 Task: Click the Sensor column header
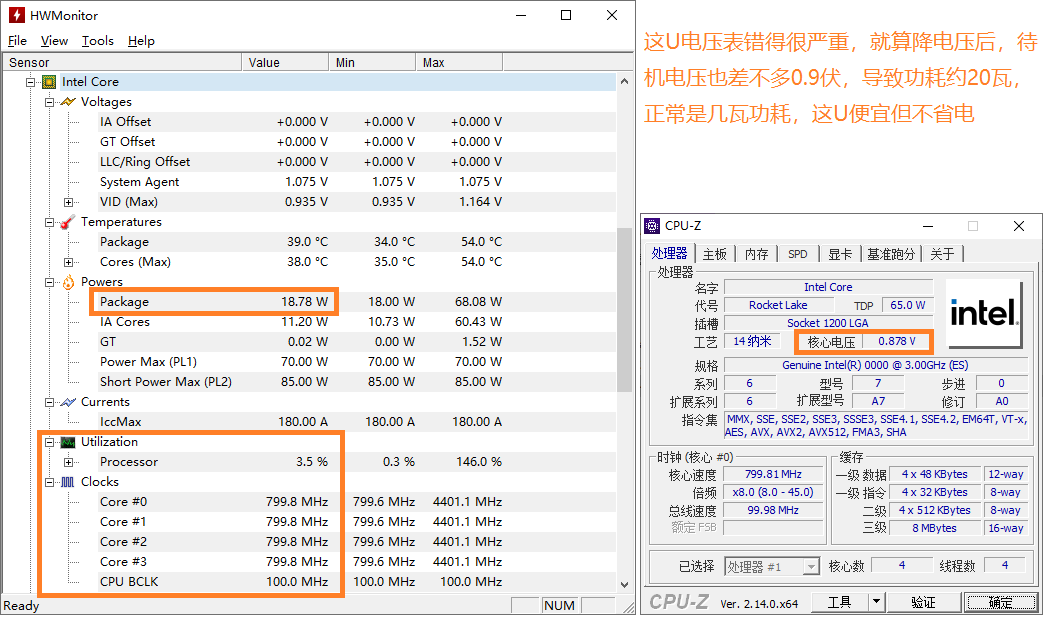click(x=122, y=62)
